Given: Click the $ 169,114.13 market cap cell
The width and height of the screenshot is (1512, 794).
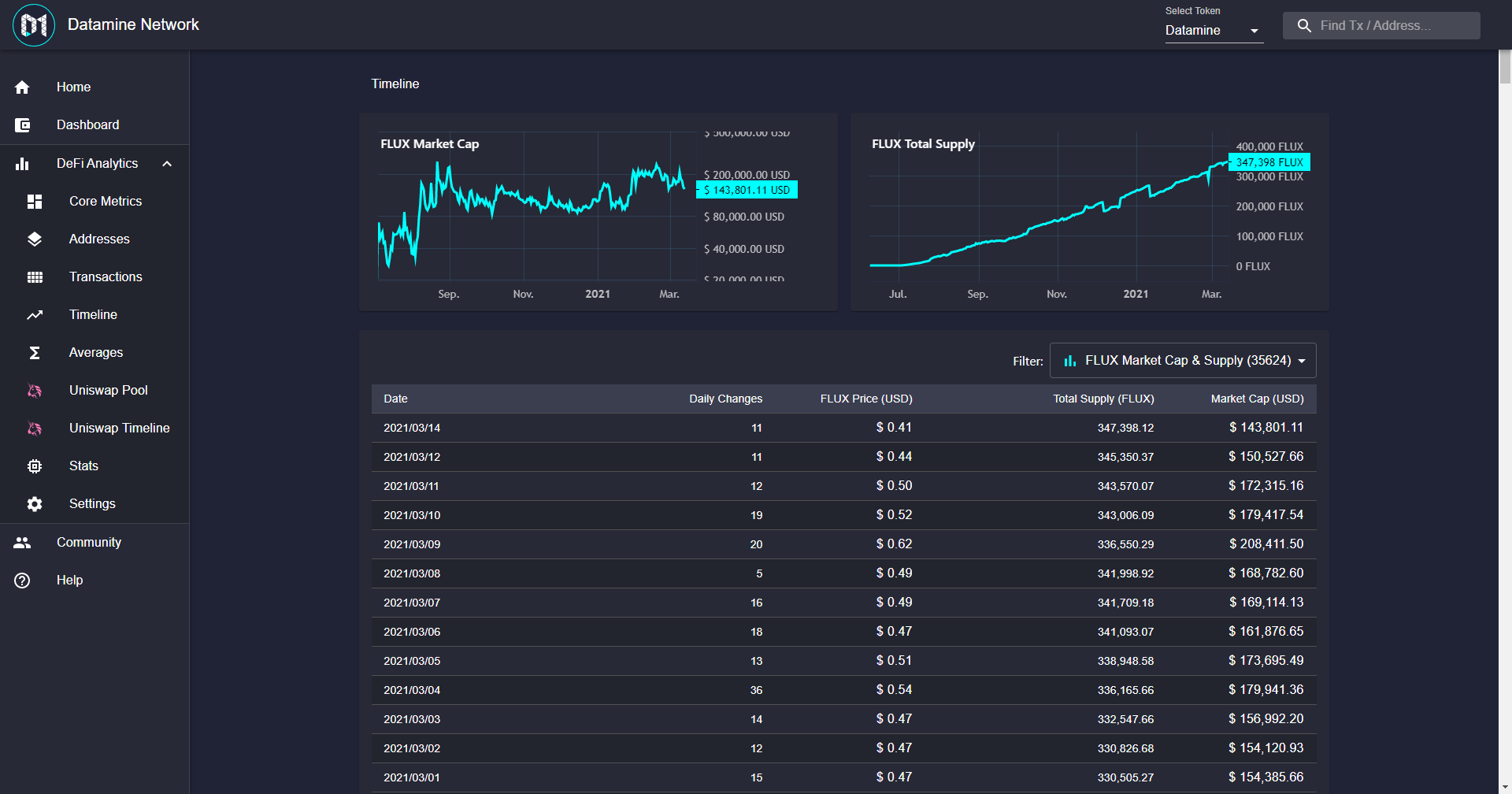Looking at the screenshot, I should tap(1266, 603).
